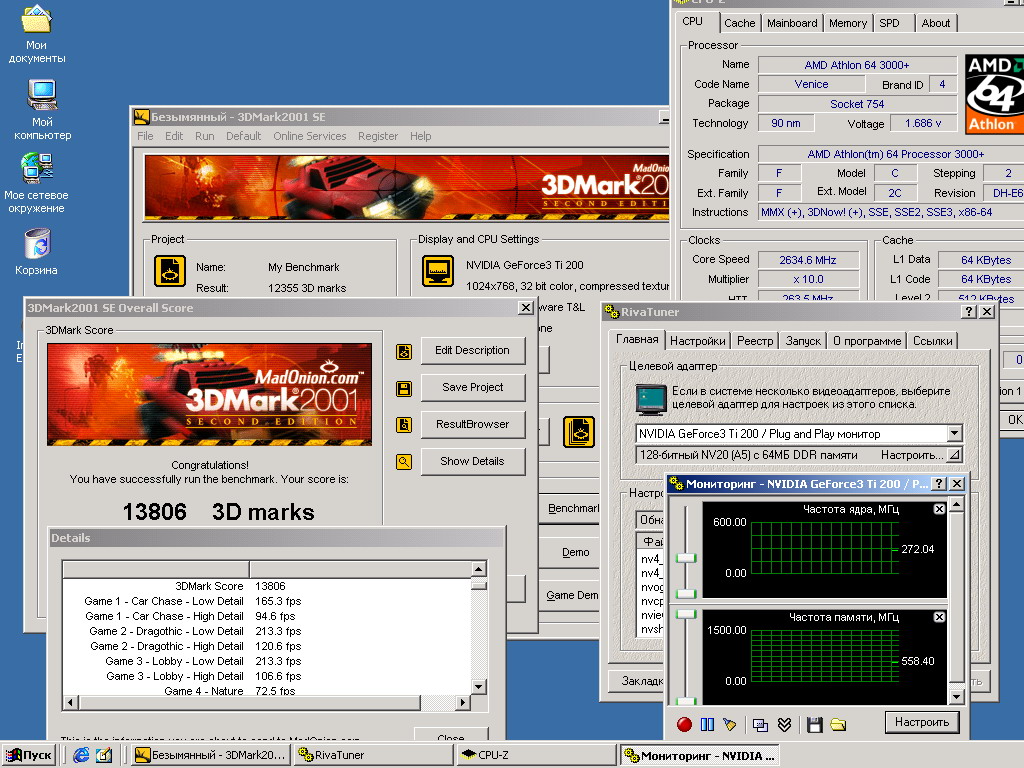Switch to CPU-Z via taskbar button
The image size is (1024, 768).
[536, 756]
